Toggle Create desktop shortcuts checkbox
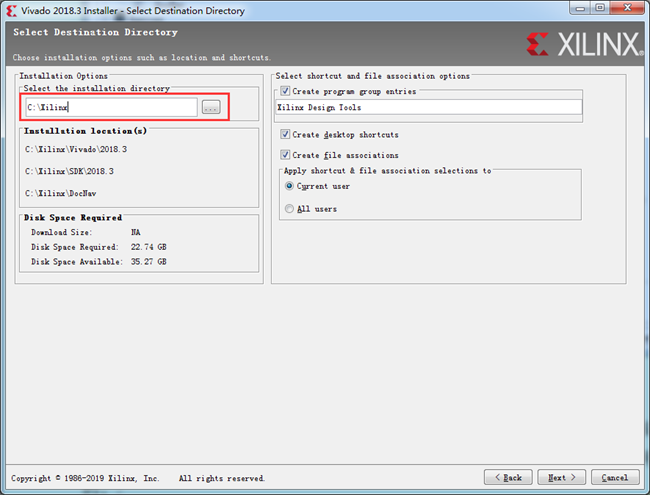The width and height of the screenshot is (650, 495). pyautogui.click(x=285, y=134)
